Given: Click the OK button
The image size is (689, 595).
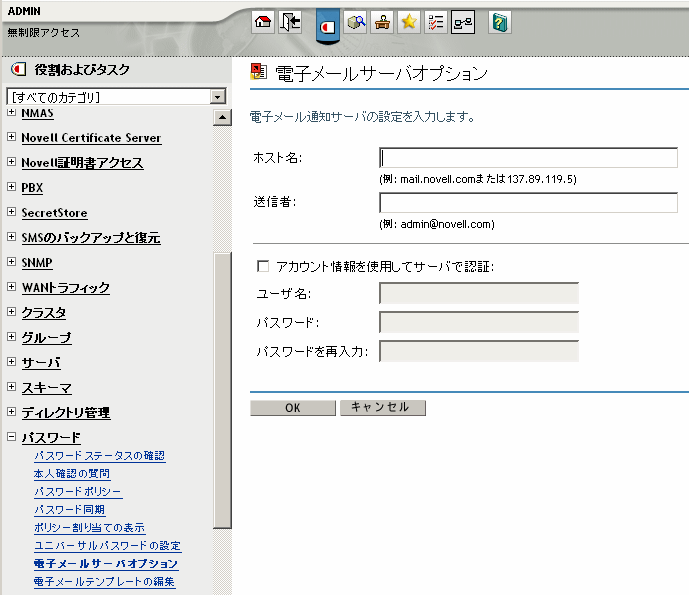Looking at the screenshot, I should point(293,408).
